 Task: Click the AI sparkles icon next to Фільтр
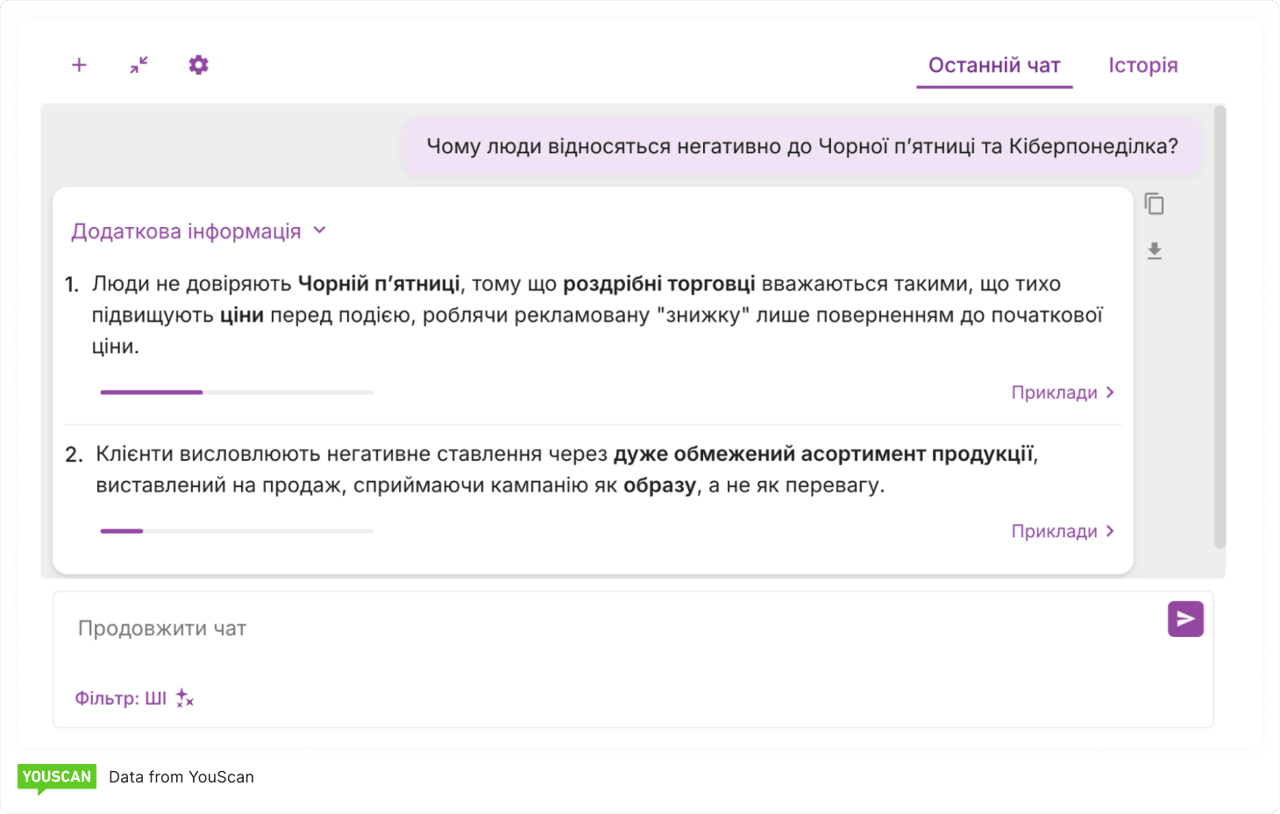pos(183,699)
